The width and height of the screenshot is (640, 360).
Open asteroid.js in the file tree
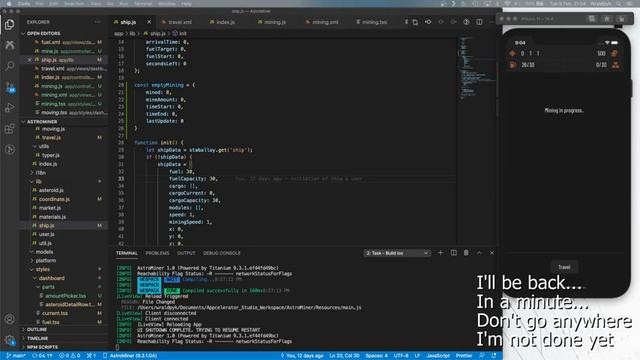coord(63,190)
